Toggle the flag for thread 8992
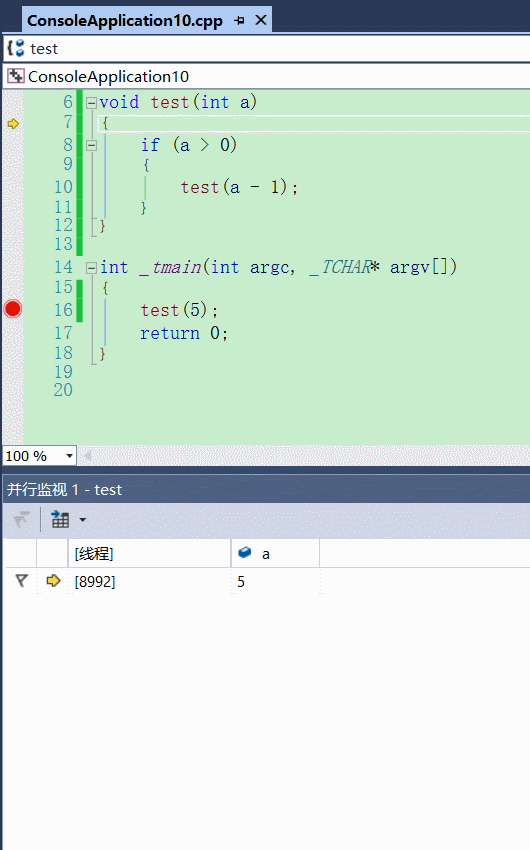This screenshot has height=850, width=530. coord(21,581)
